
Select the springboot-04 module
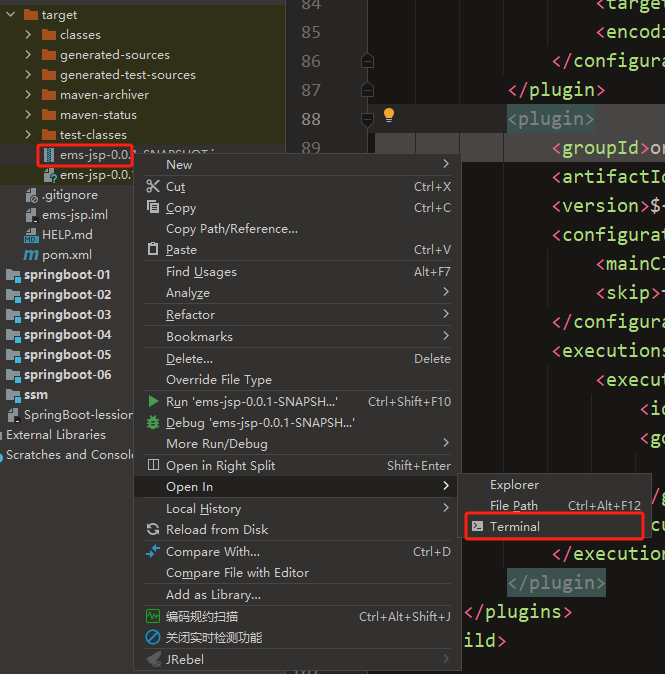(x=67, y=335)
